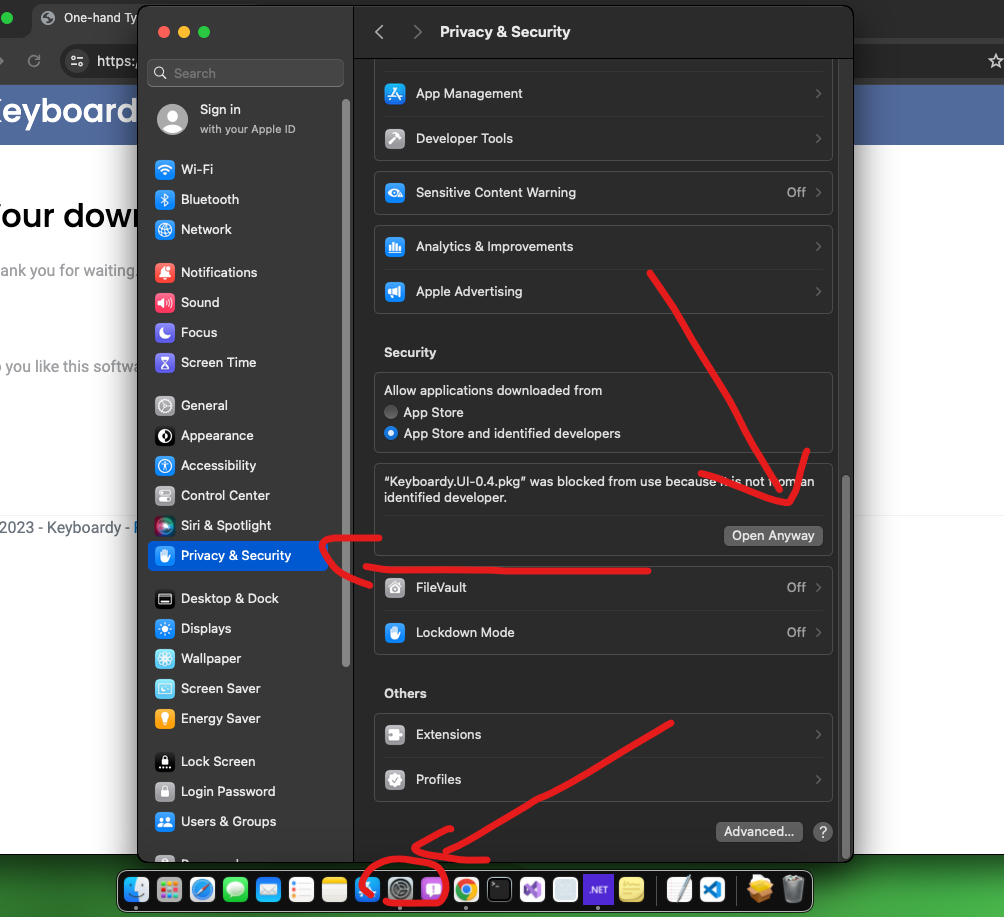Screen dimensions: 1004x917
Task: Click the Control Center icon in sidebar
Action: pos(165,496)
